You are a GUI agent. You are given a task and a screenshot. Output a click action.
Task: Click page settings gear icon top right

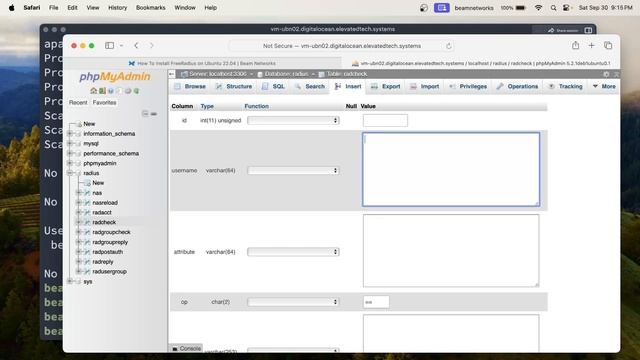coord(606,74)
